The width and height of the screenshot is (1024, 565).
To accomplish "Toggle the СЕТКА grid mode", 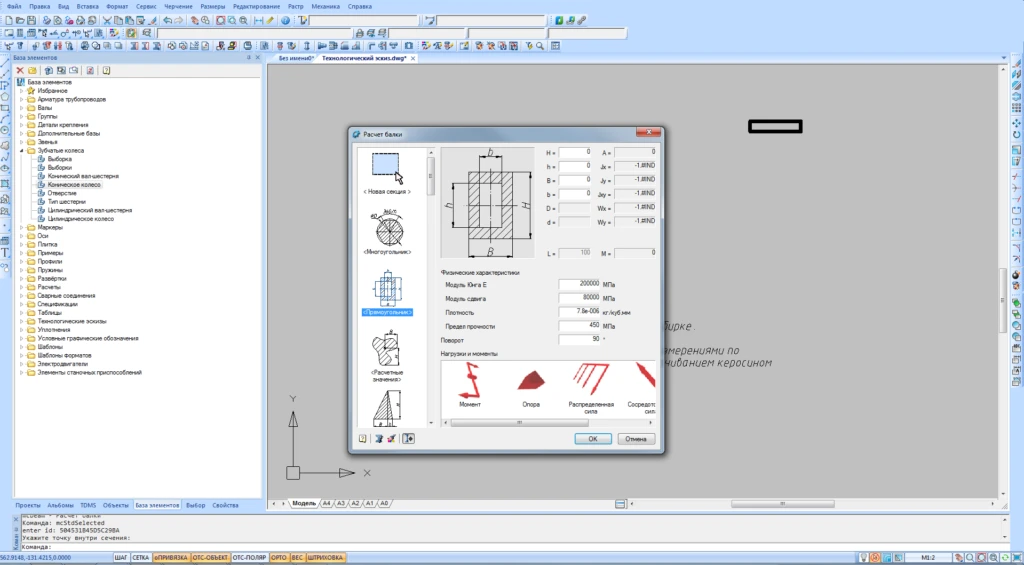I will point(141,557).
